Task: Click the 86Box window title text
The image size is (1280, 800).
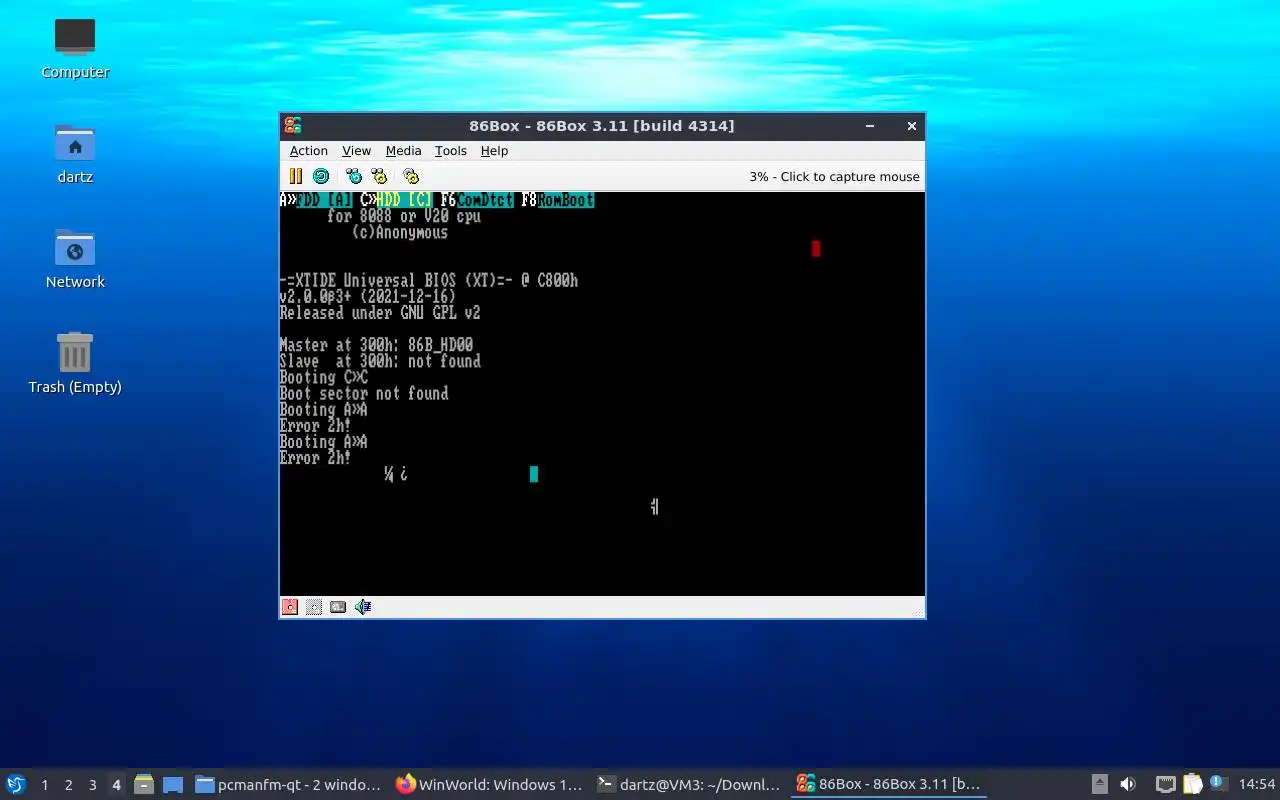Action: [602, 126]
